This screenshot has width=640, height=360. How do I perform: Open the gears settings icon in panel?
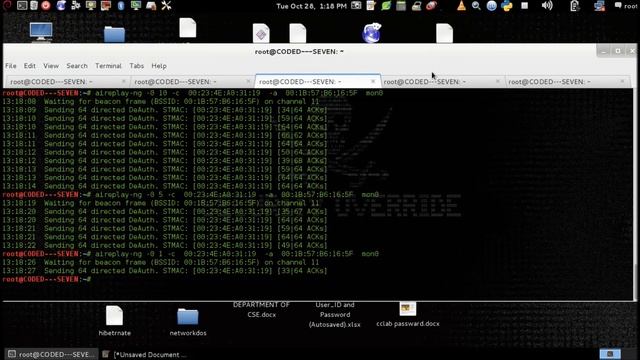click(x=76, y=6)
